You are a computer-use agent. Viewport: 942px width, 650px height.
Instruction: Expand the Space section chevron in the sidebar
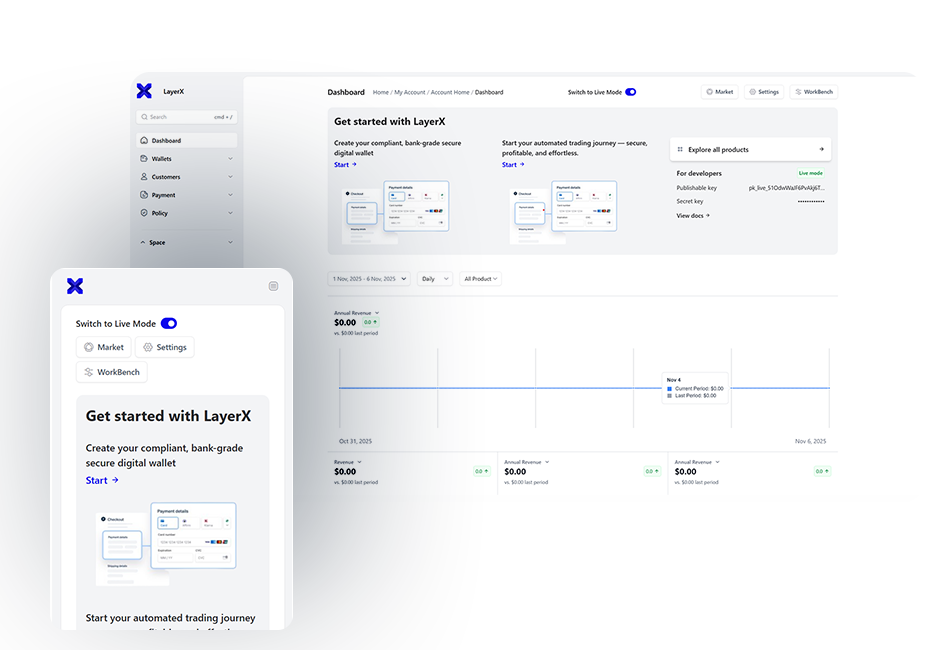[230, 242]
